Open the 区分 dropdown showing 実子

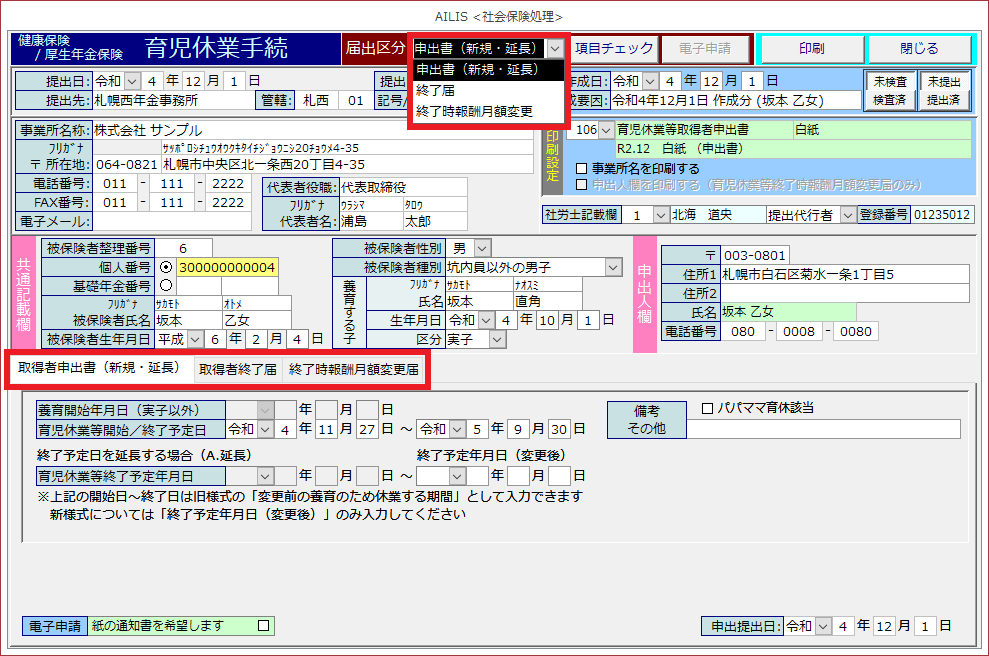498,340
